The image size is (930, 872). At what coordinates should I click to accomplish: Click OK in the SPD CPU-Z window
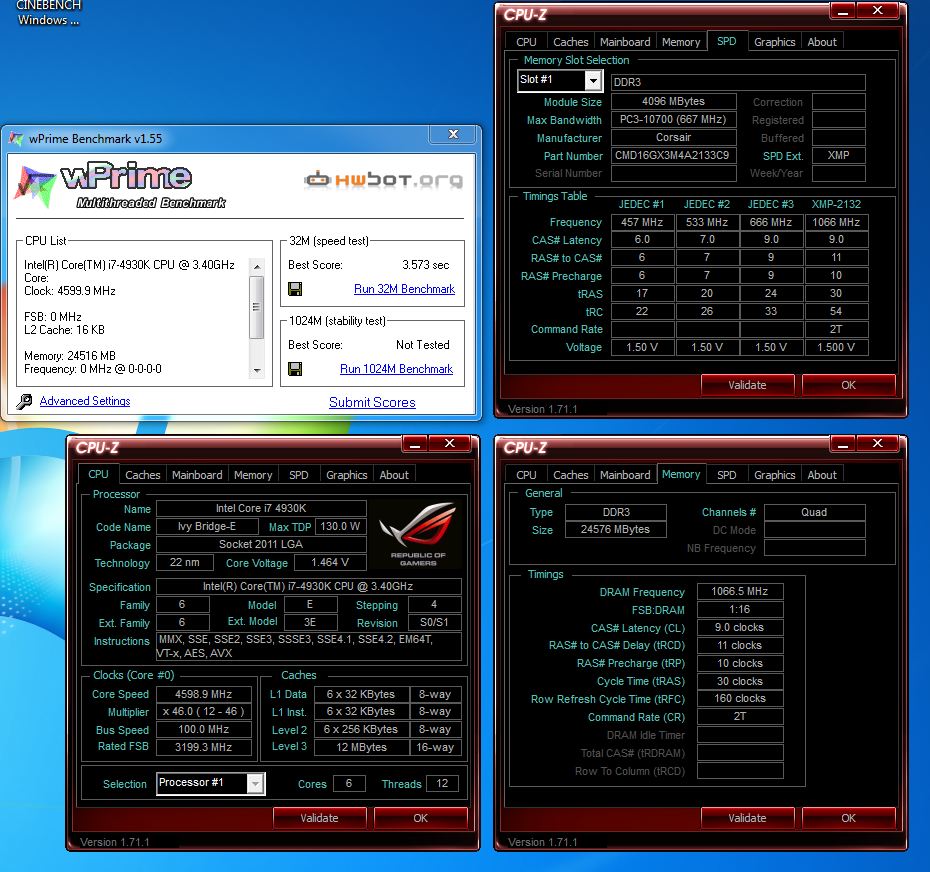848,385
